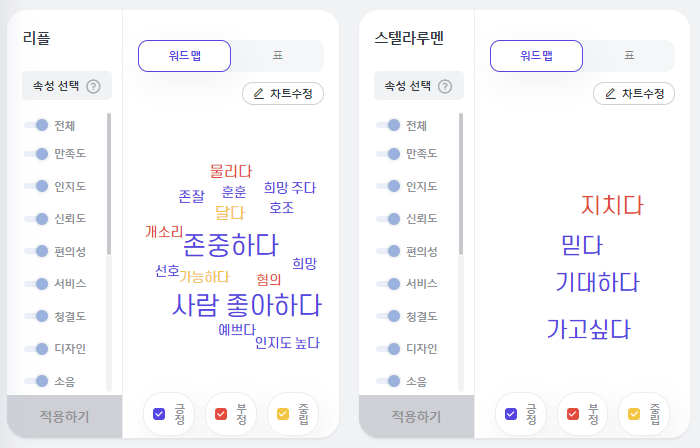
Task: Toggle 디자인 switch in 리플 panel
Action: tap(36, 348)
